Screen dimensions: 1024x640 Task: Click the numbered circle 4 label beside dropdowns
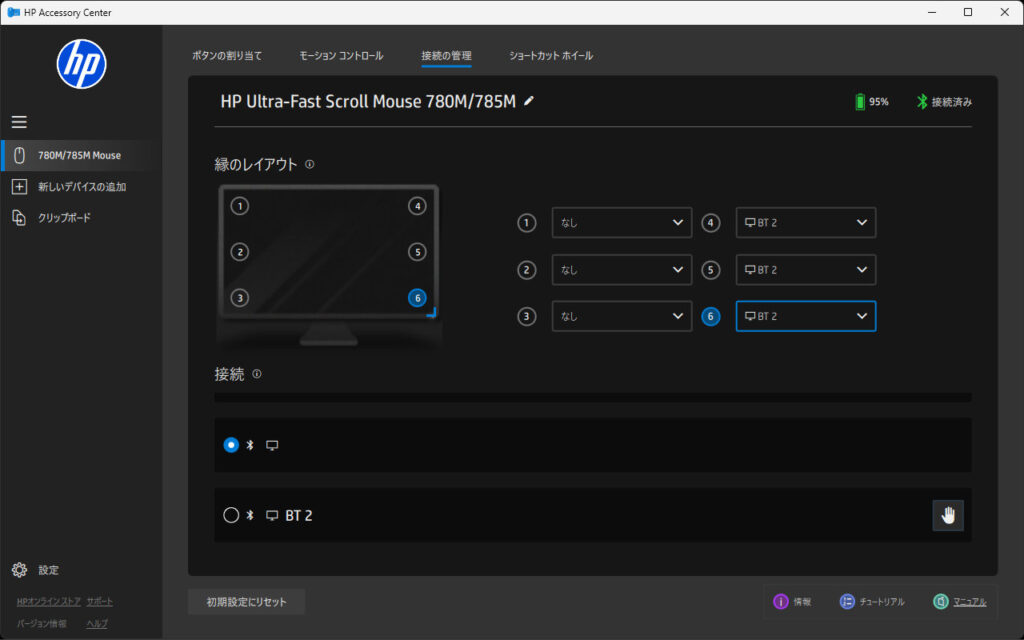(711, 223)
